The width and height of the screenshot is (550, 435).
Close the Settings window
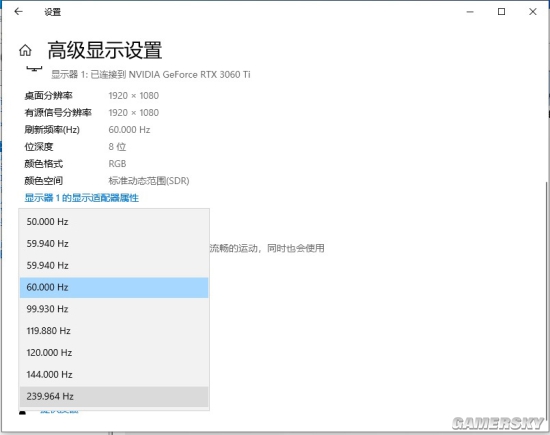pyautogui.click(x=533, y=12)
